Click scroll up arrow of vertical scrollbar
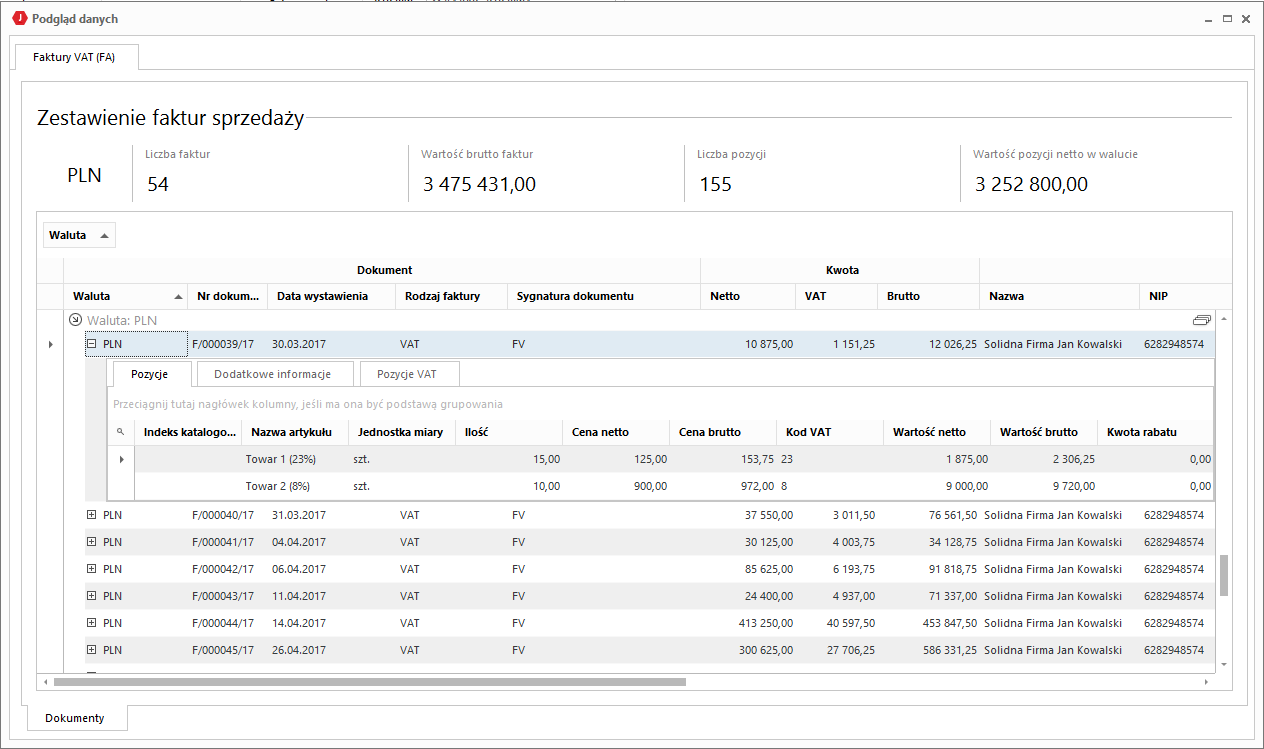 [1224, 317]
